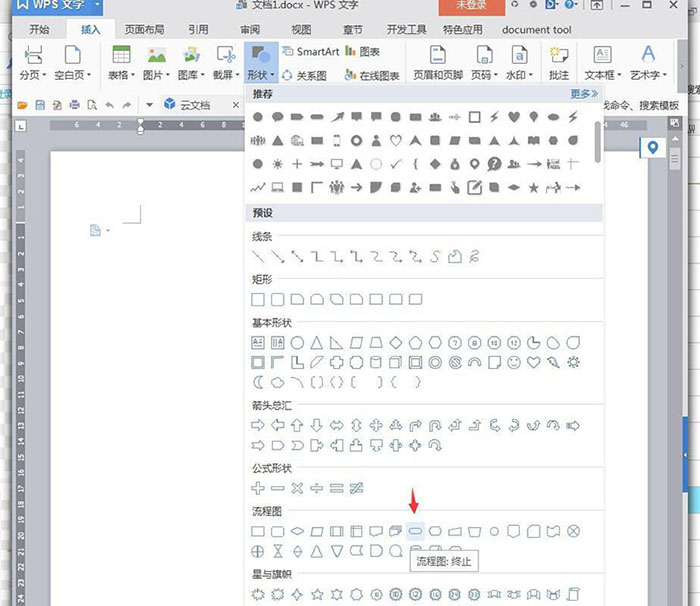Select the heart outline in 基本形状

pos(533,362)
